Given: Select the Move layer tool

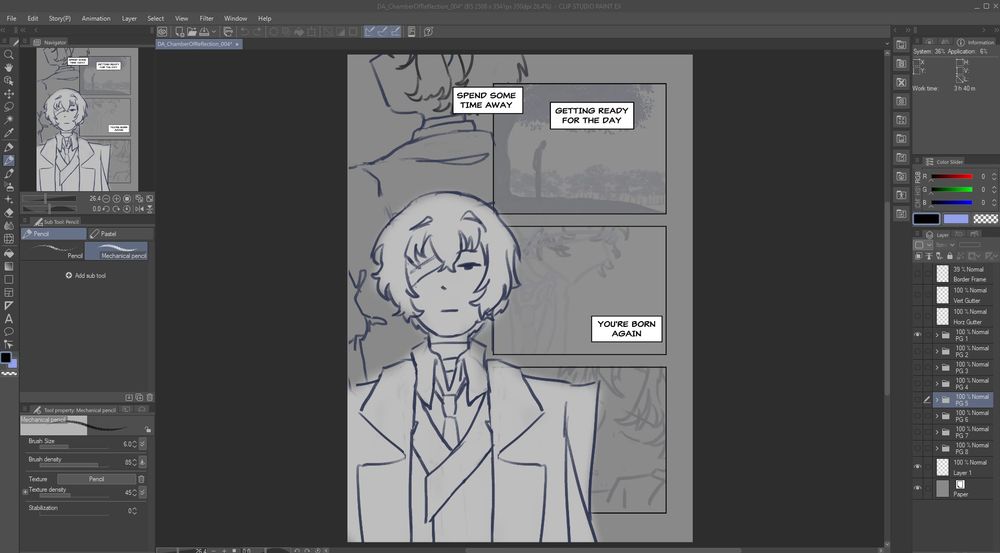Looking at the screenshot, I should 9,94.
